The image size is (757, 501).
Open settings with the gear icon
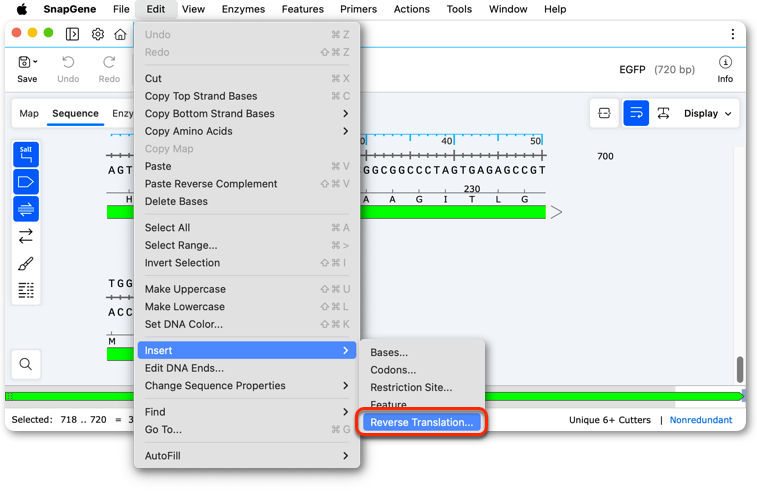tap(98, 34)
